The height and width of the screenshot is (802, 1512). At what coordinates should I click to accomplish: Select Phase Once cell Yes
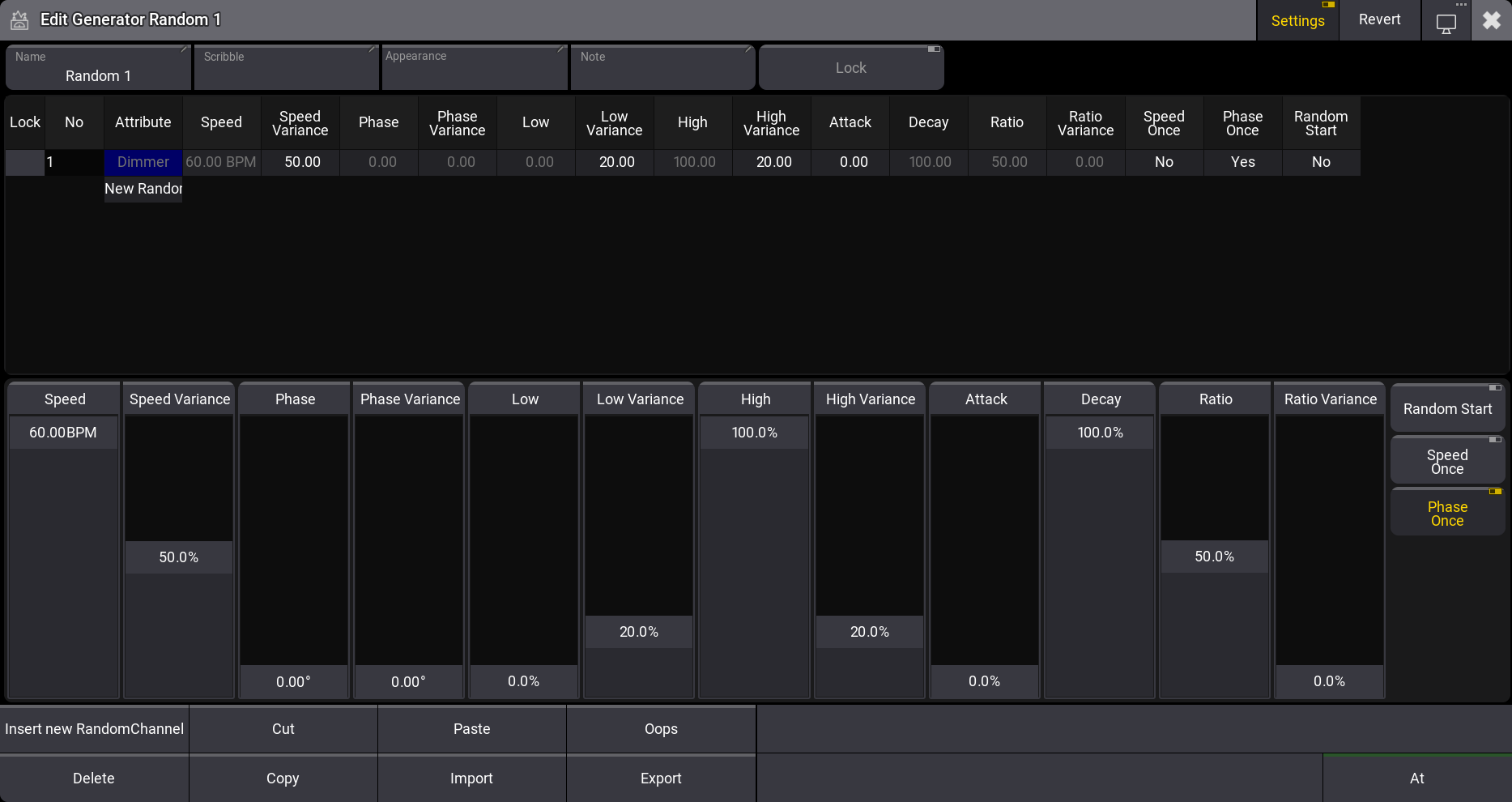(1243, 162)
